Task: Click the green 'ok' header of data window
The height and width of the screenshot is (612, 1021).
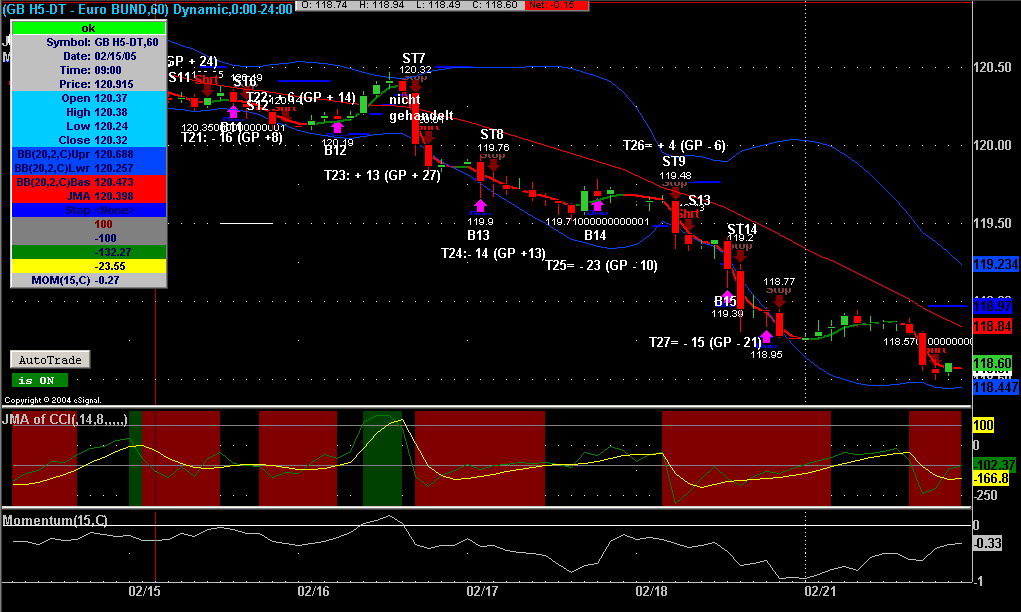Action: click(89, 28)
